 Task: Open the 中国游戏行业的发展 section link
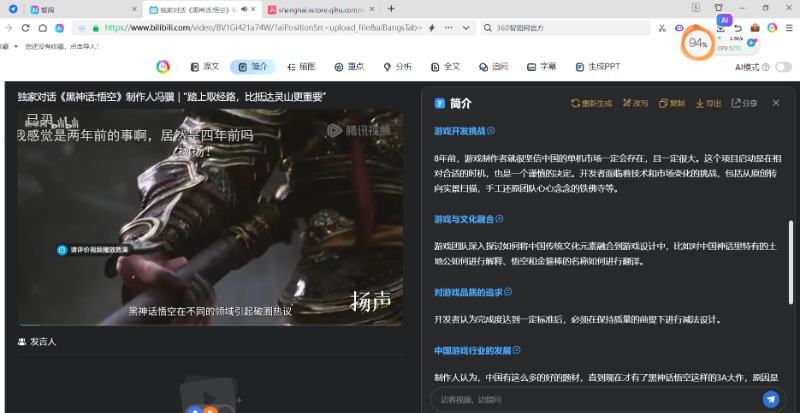(x=472, y=351)
